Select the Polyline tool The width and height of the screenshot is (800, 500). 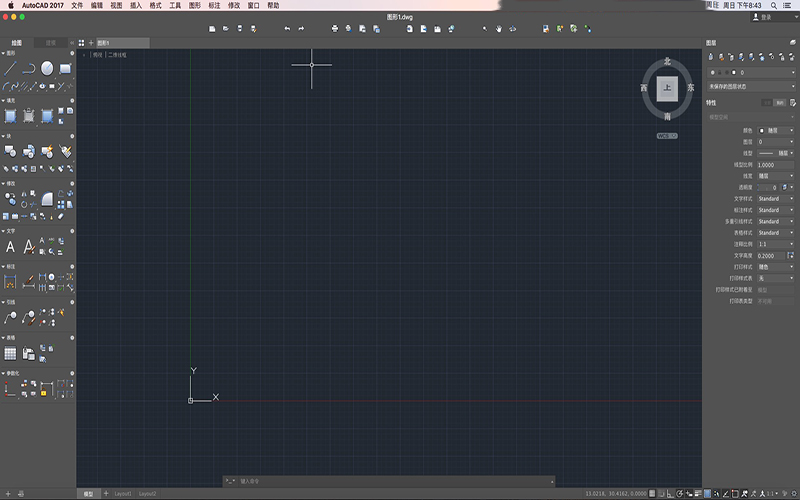click(29, 68)
